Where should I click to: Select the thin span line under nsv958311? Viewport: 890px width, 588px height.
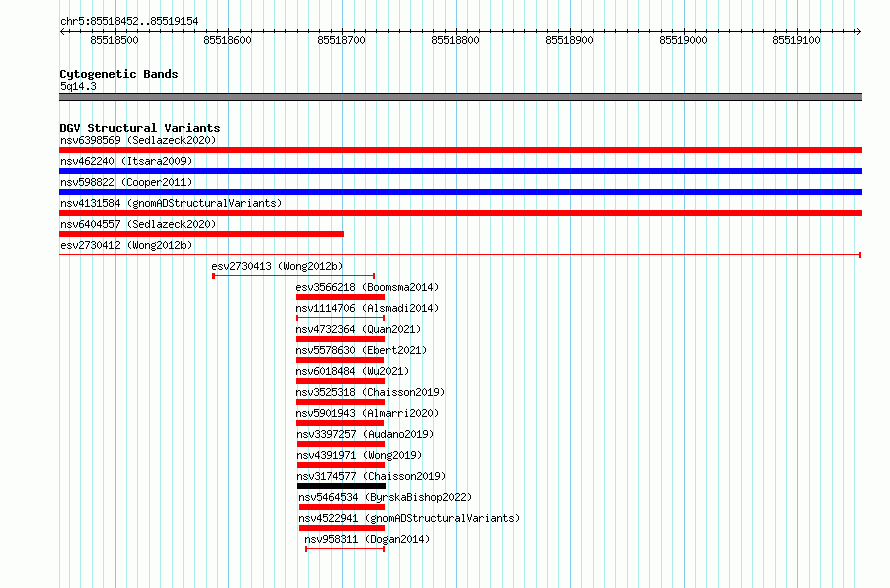coord(345,549)
